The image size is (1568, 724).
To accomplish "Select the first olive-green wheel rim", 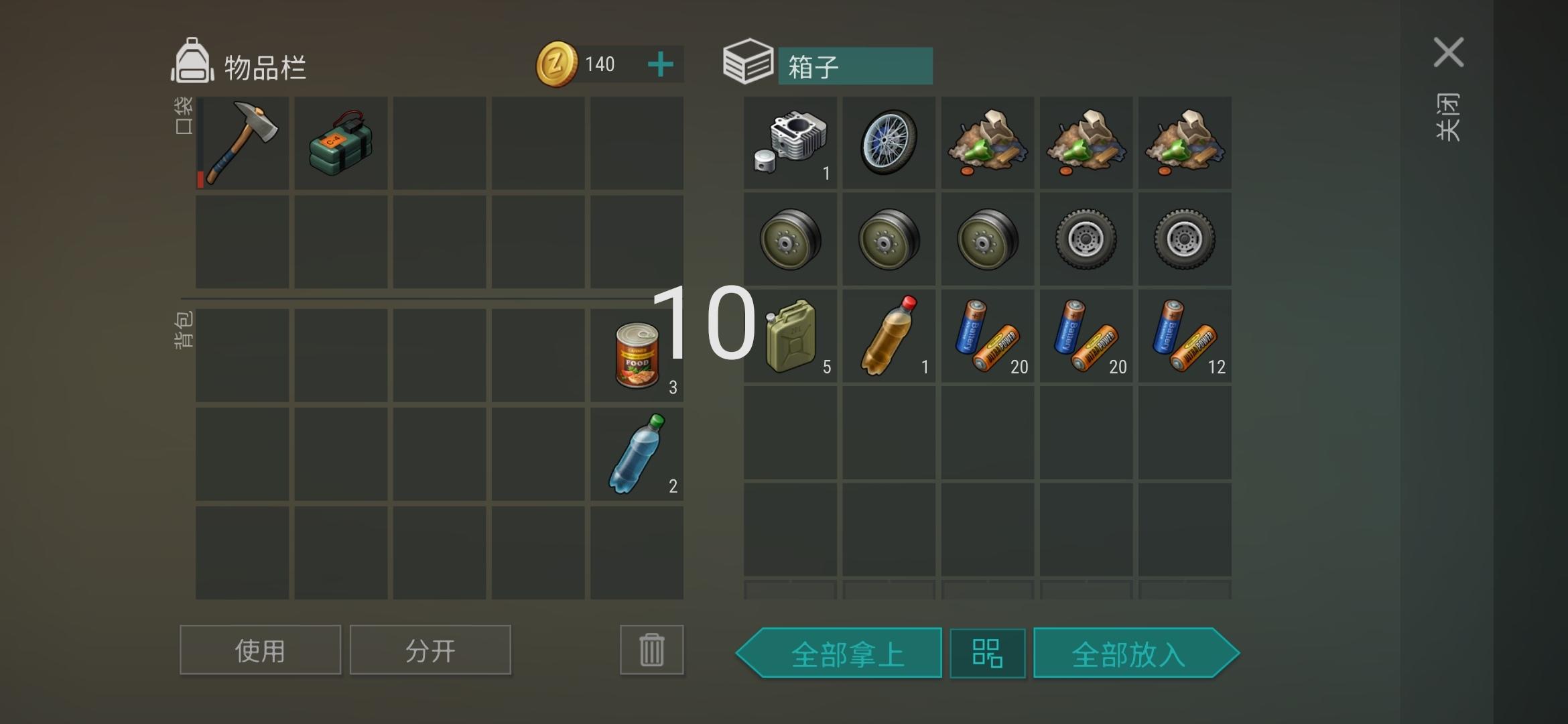I will tap(790, 239).
